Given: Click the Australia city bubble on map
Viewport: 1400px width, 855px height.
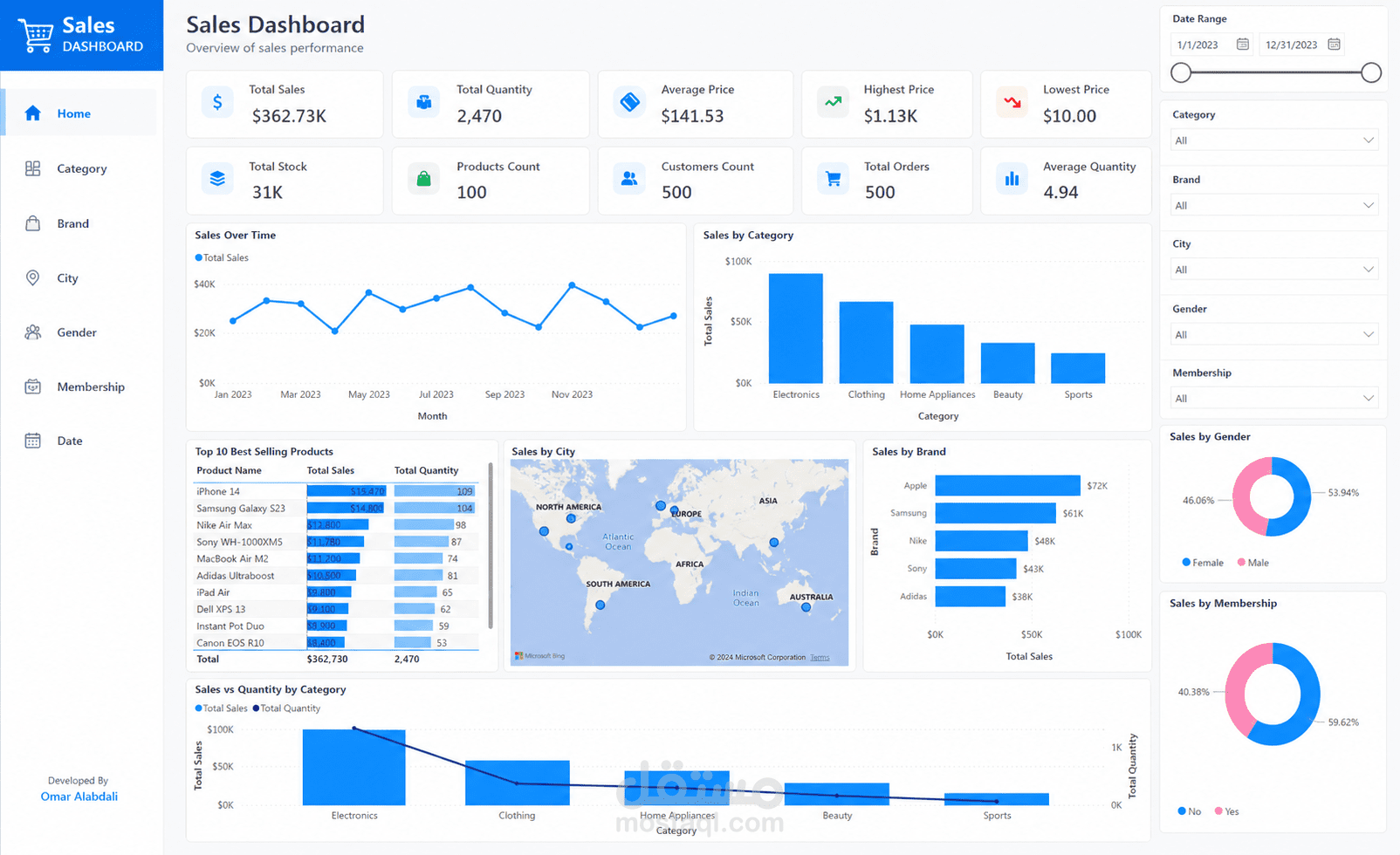Looking at the screenshot, I should tap(806, 607).
